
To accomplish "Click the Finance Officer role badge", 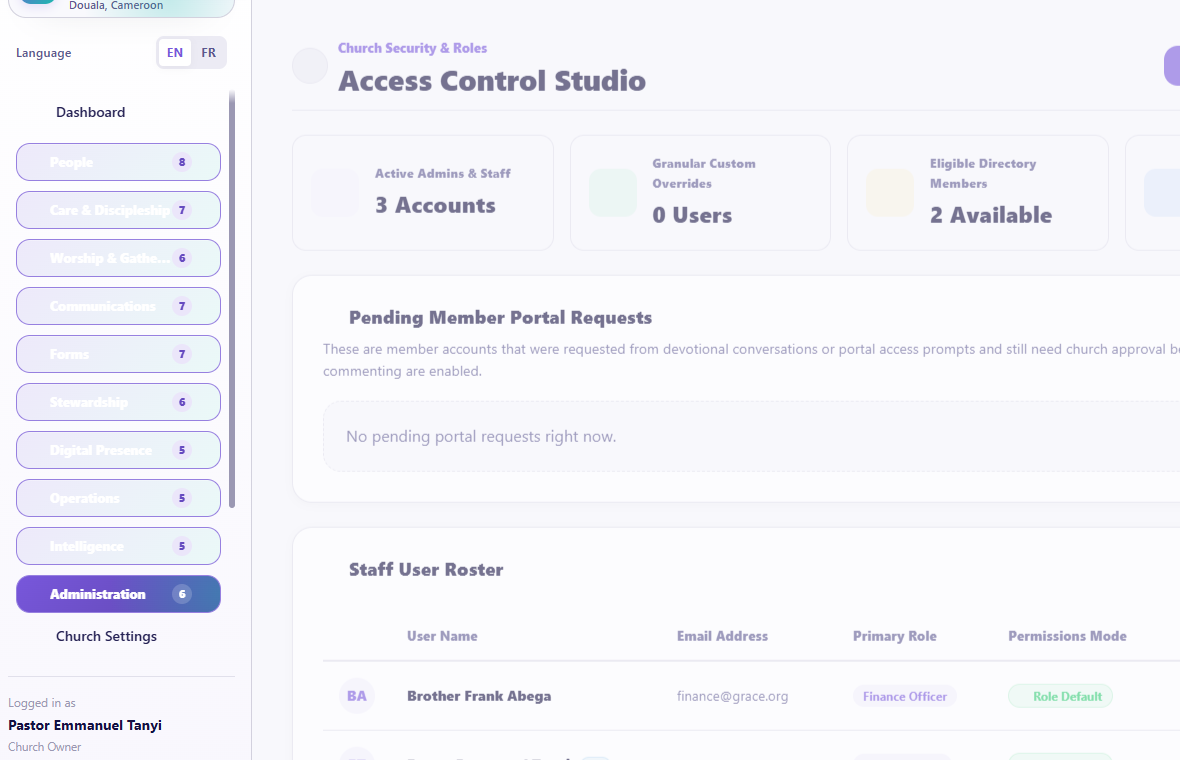I will click(x=905, y=696).
